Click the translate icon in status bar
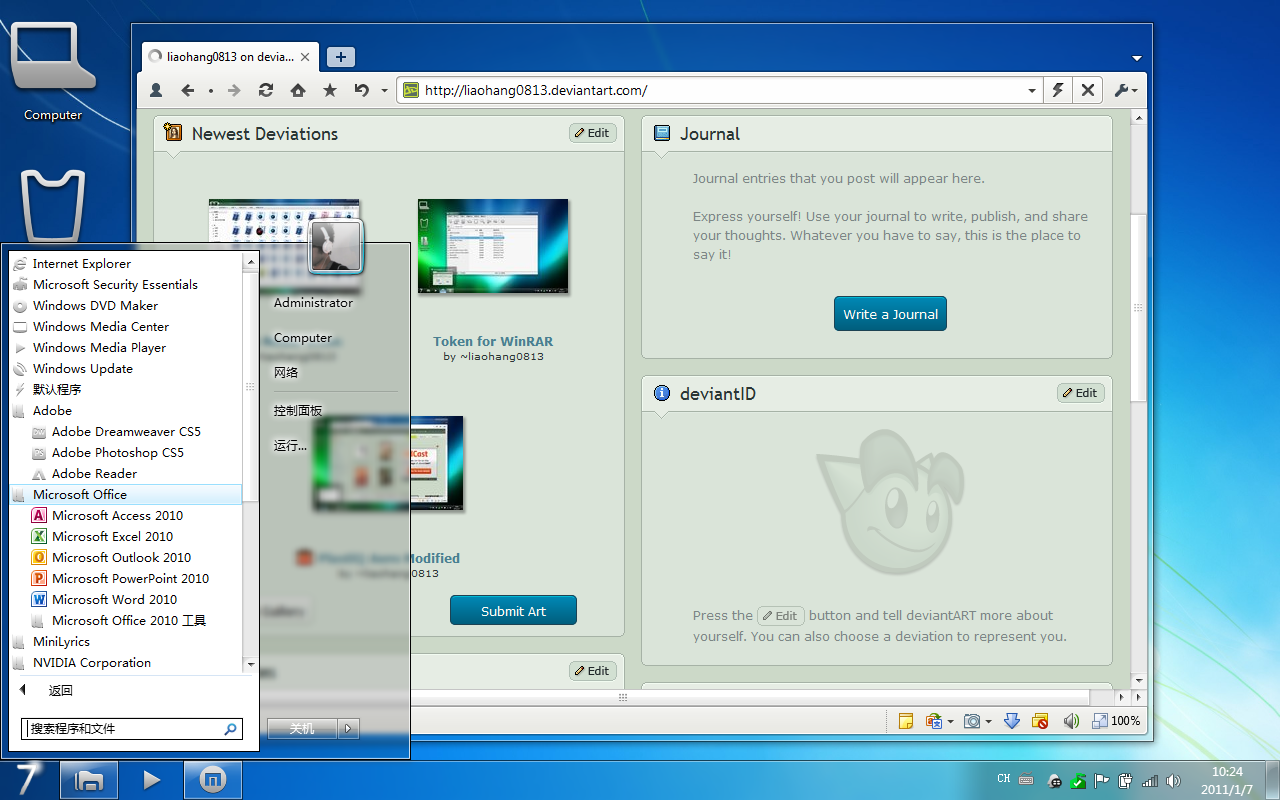The image size is (1280, 800). click(934, 721)
